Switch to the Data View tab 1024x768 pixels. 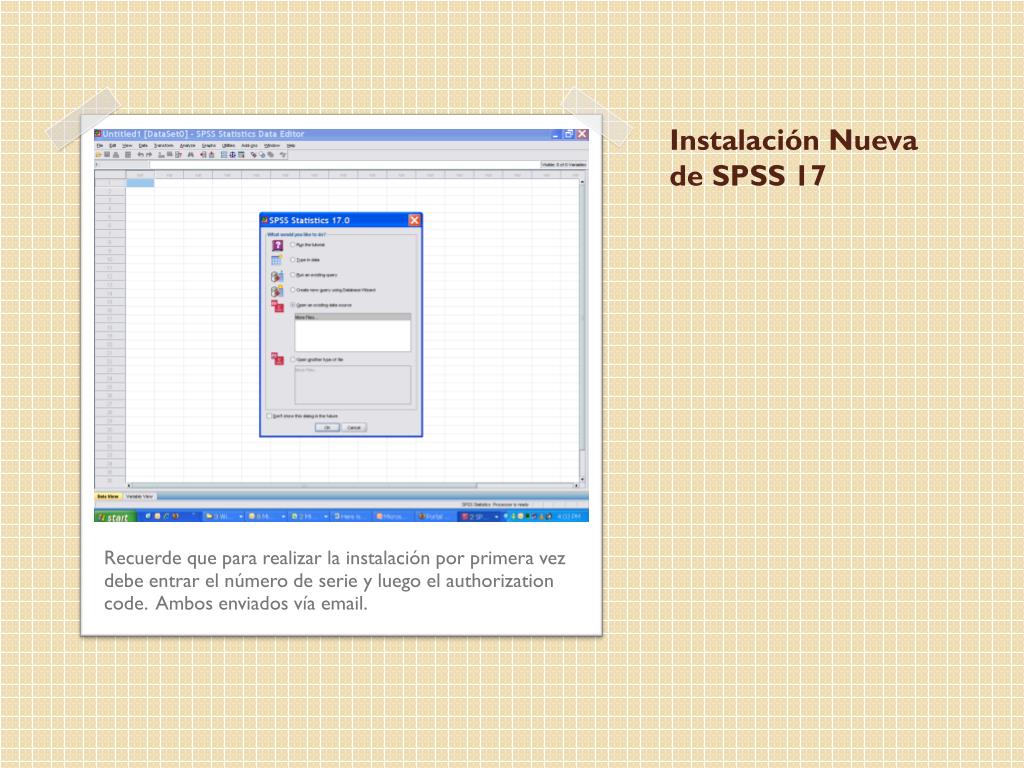[108, 496]
